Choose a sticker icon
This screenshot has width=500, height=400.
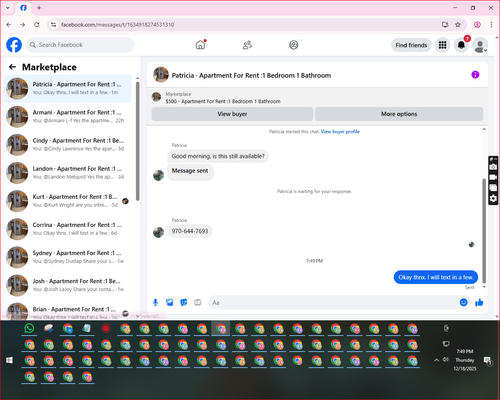[184, 302]
